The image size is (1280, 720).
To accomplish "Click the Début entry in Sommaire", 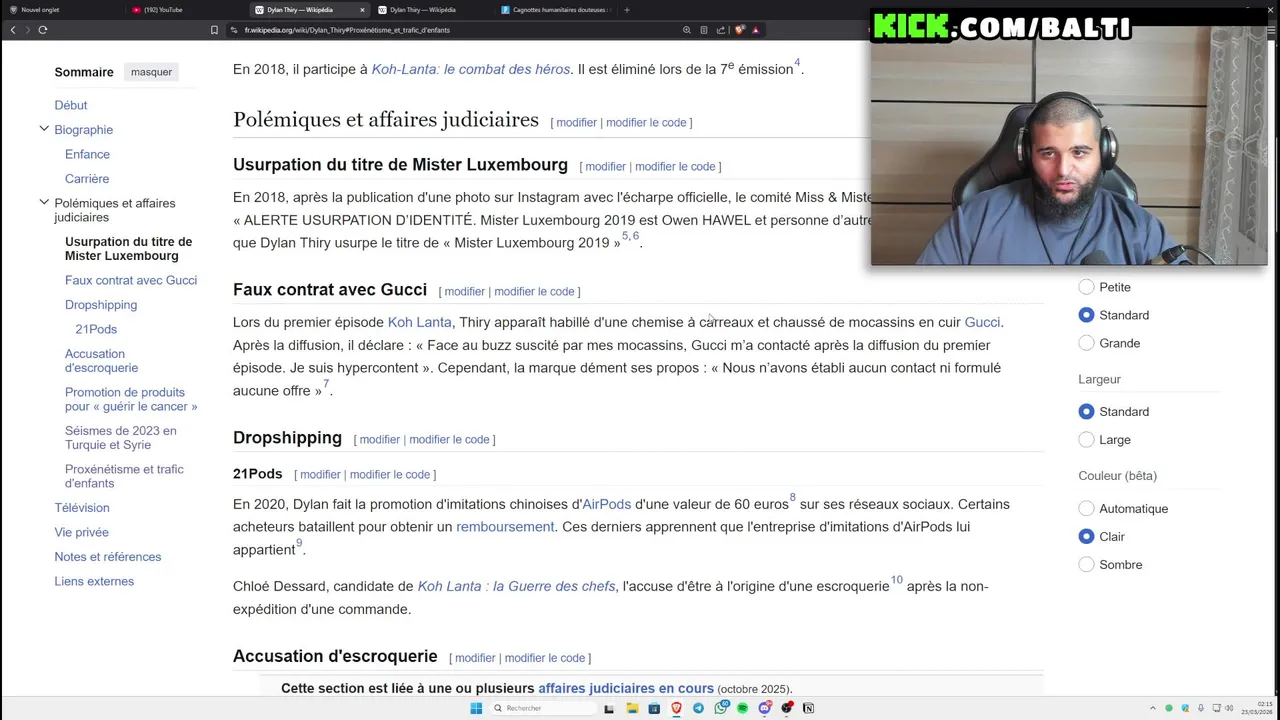I will [x=71, y=105].
